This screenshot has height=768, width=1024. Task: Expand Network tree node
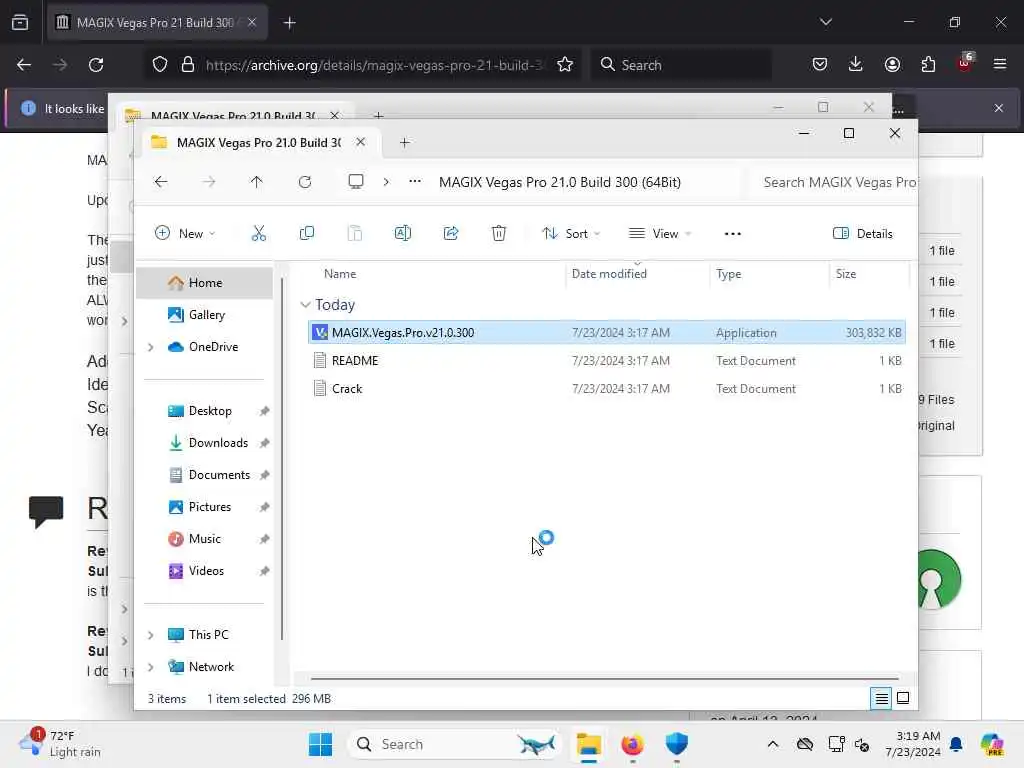coord(151,667)
